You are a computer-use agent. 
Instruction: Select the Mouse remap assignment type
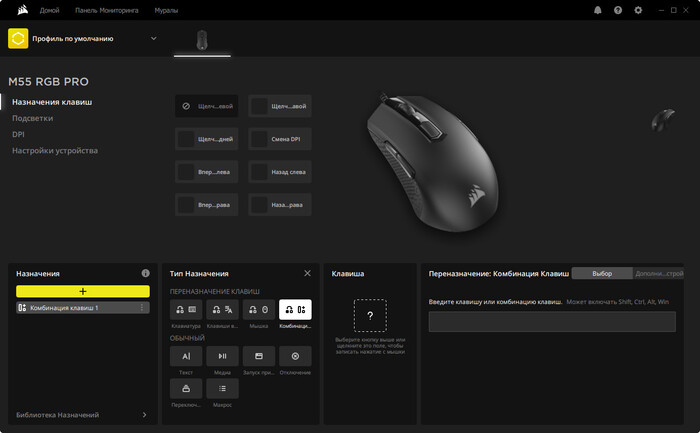(x=258, y=309)
